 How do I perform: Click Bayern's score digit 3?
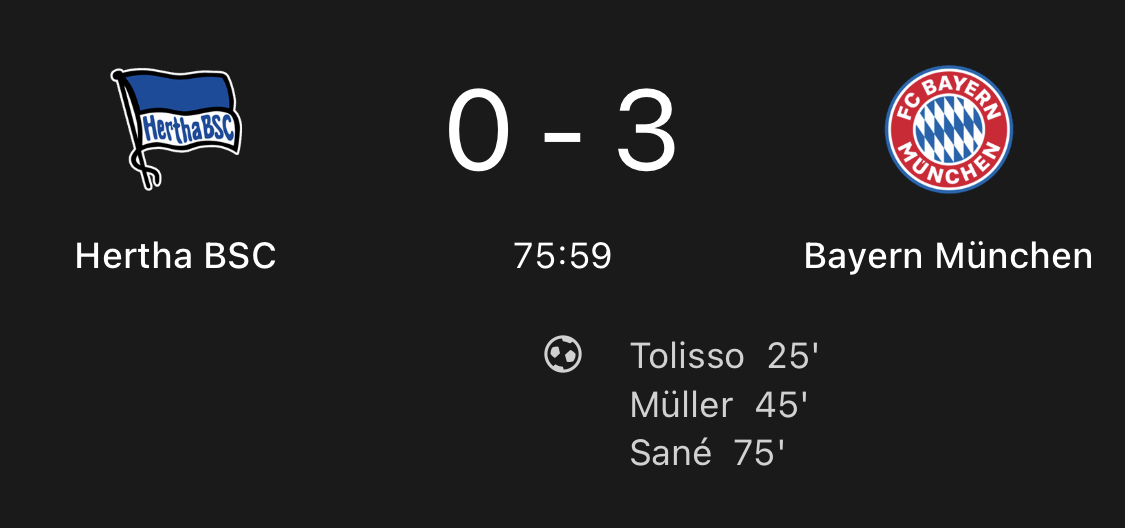[646, 131]
